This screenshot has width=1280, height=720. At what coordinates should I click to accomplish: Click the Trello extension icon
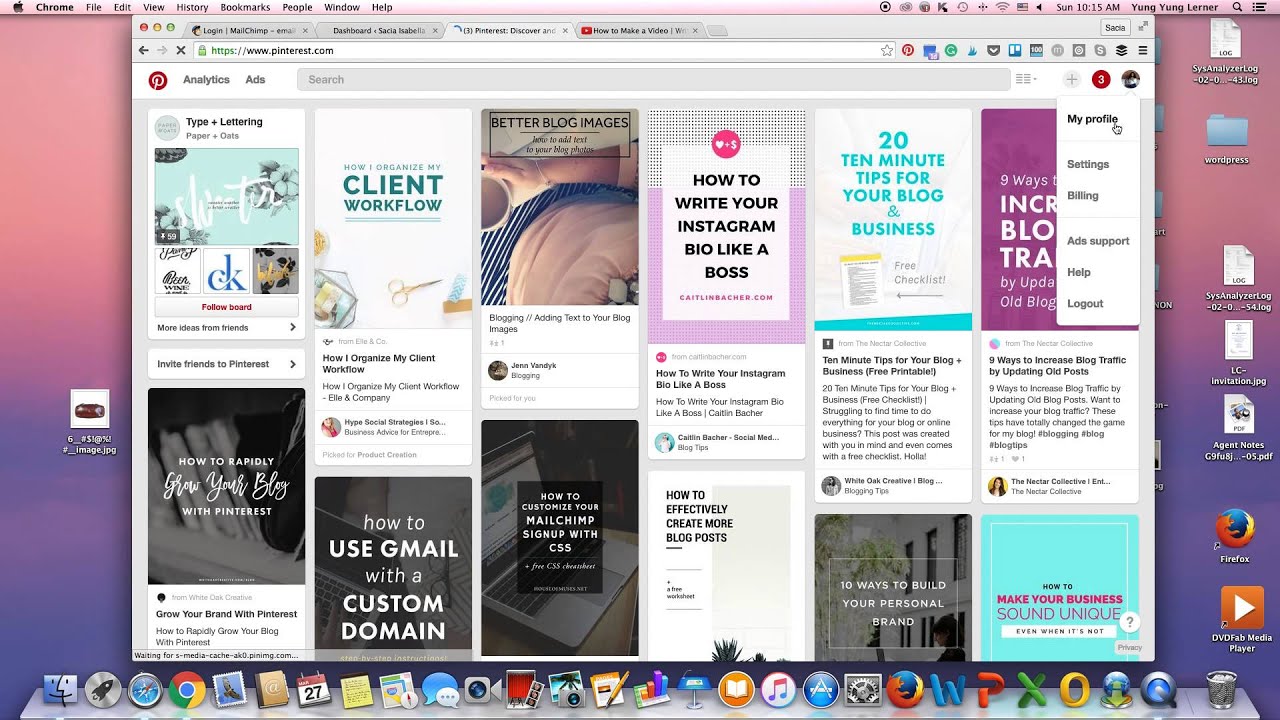(1014, 50)
